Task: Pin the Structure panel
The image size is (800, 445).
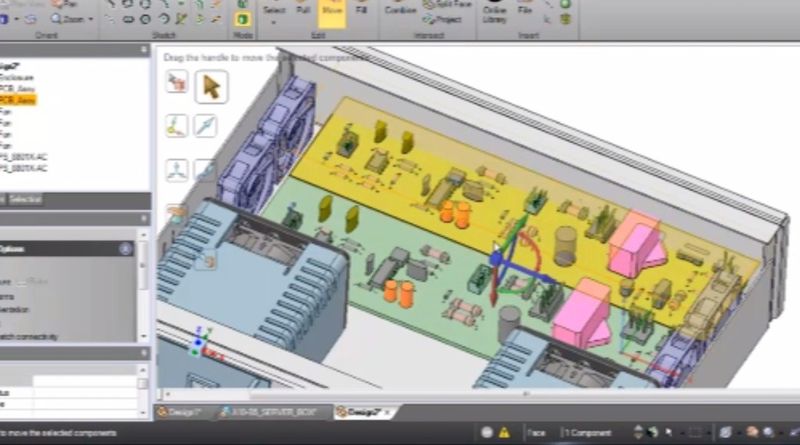Action: [143, 50]
